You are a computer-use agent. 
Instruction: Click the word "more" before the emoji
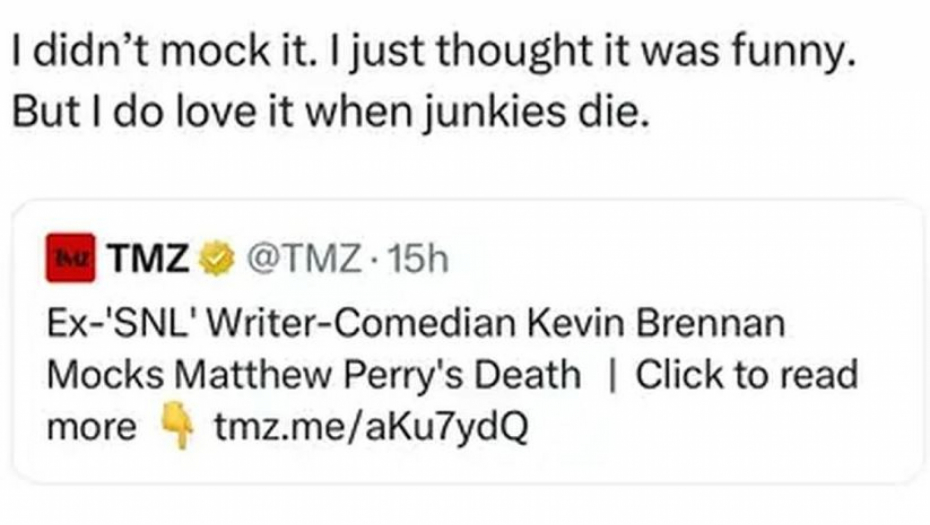91,428
